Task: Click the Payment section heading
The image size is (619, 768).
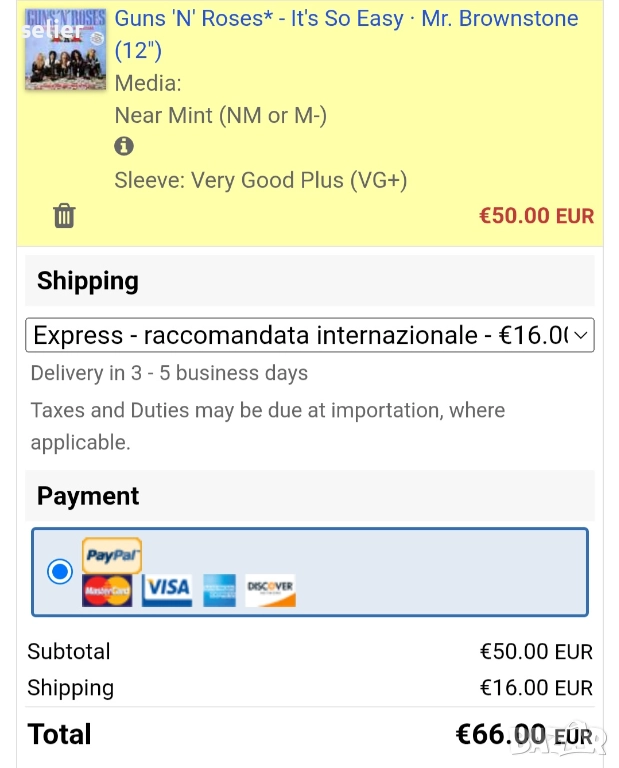Action: coord(88,496)
